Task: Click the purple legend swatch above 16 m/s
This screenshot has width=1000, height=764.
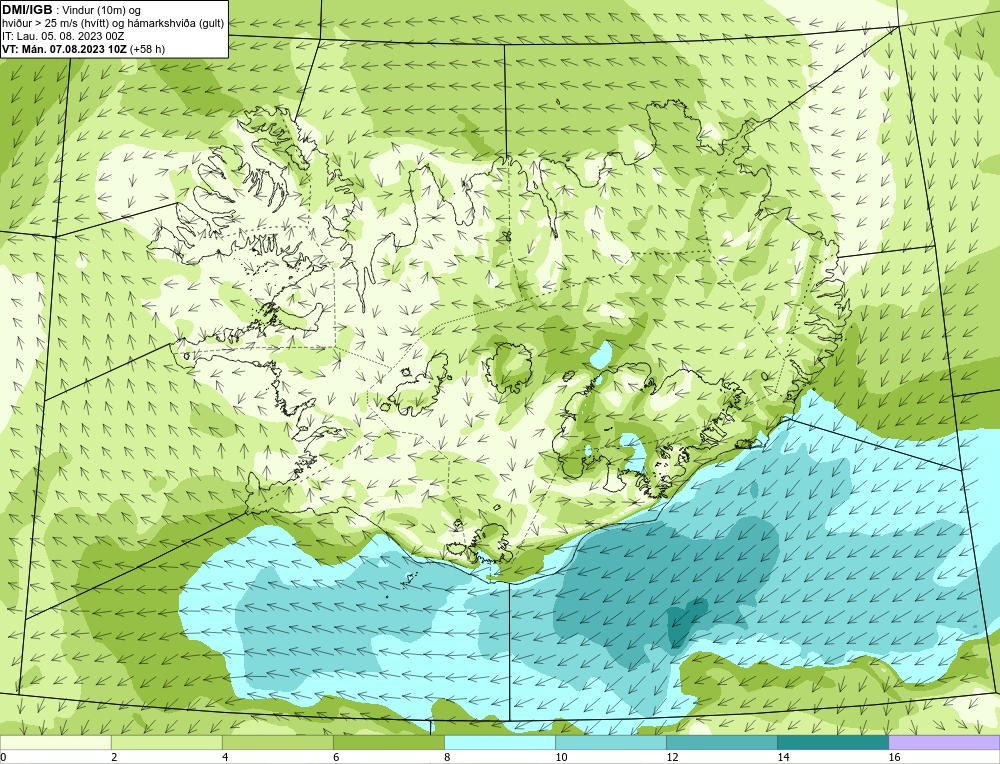Action: coord(944,742)
